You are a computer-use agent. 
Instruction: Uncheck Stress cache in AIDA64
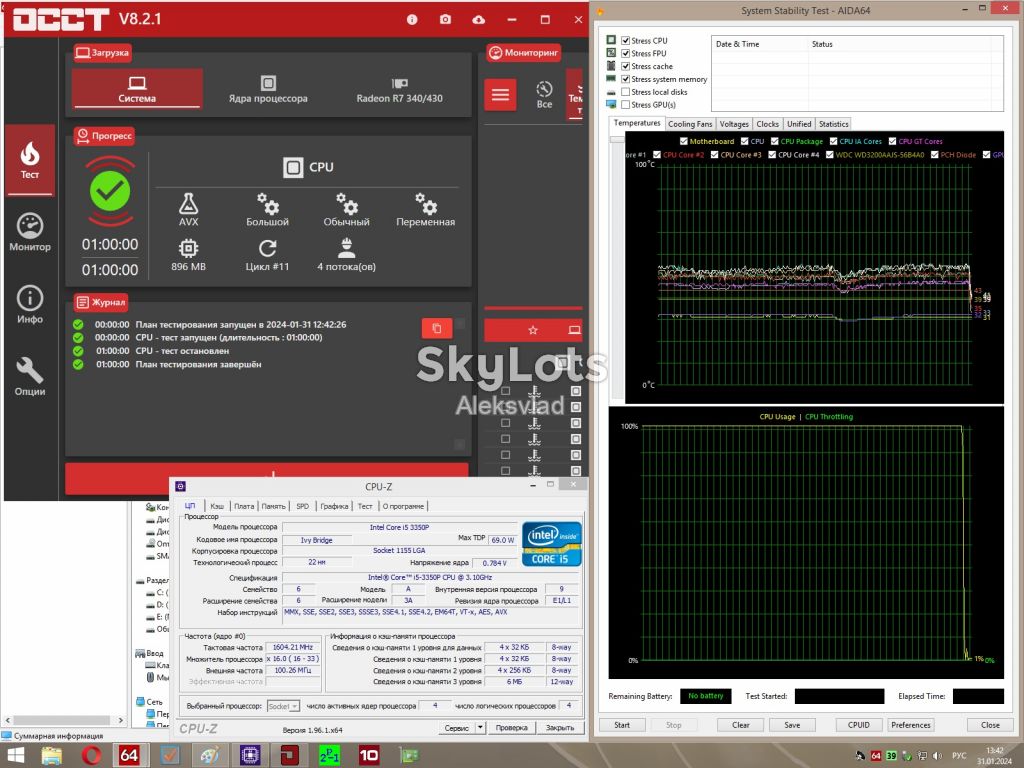[x=626, y=66]
